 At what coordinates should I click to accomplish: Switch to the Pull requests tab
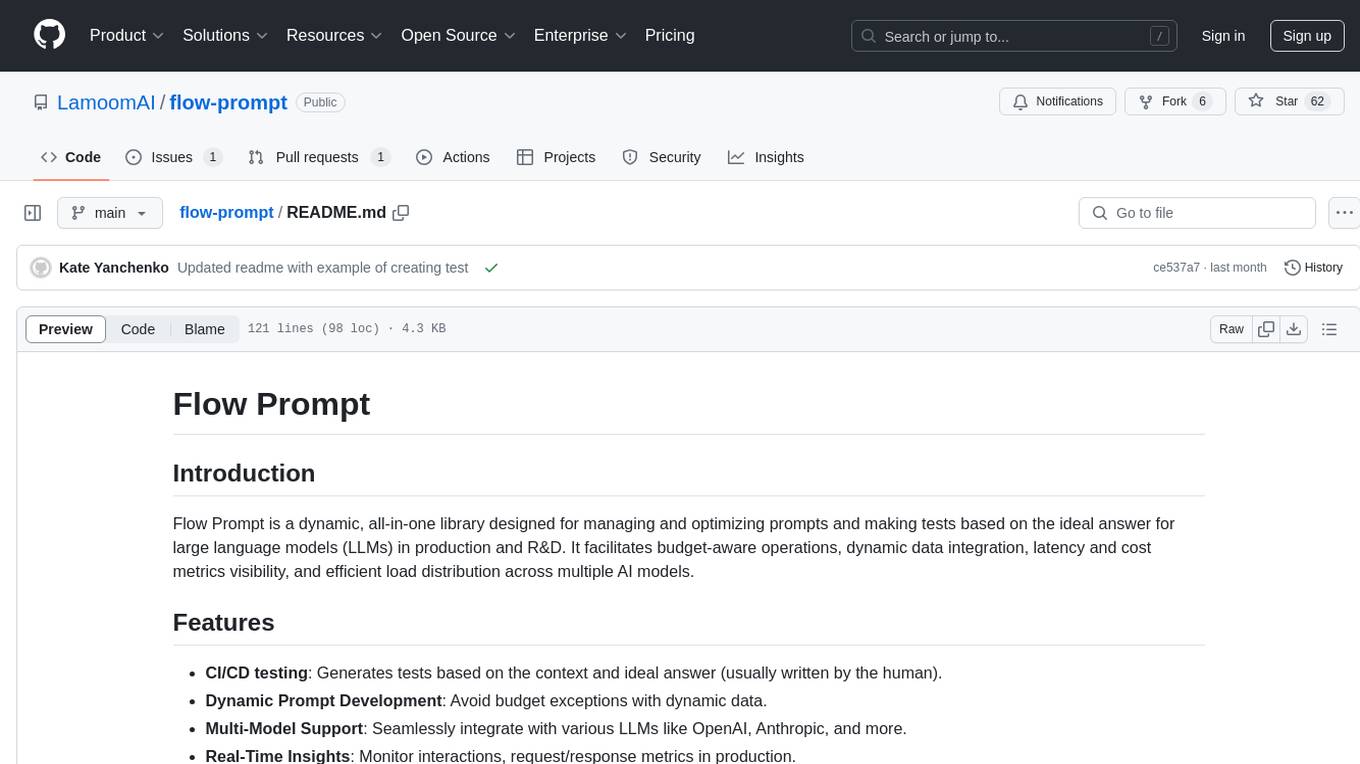(x=318, y=157)
